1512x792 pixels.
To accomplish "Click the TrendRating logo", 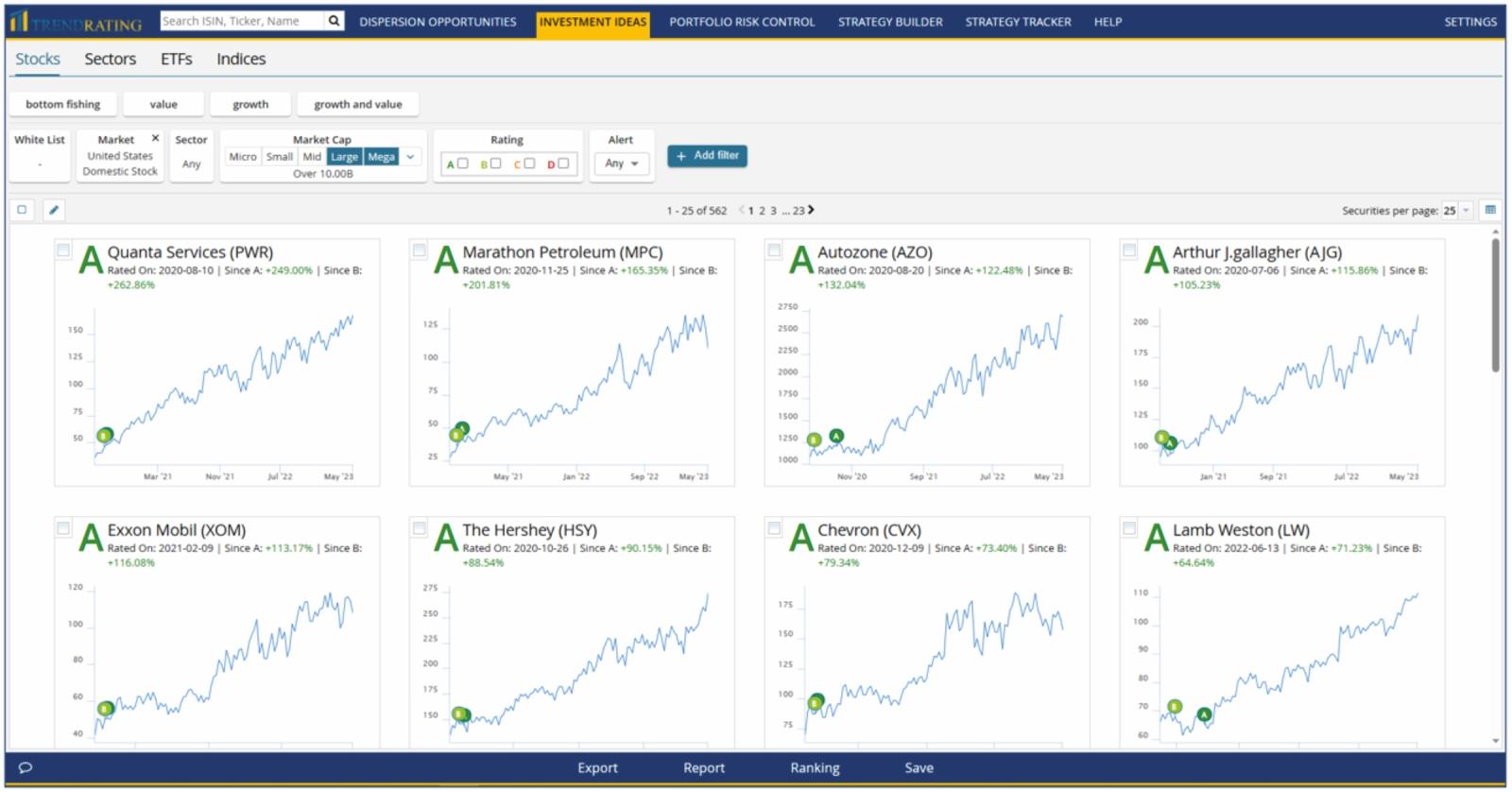I will (x=77, y=22).
